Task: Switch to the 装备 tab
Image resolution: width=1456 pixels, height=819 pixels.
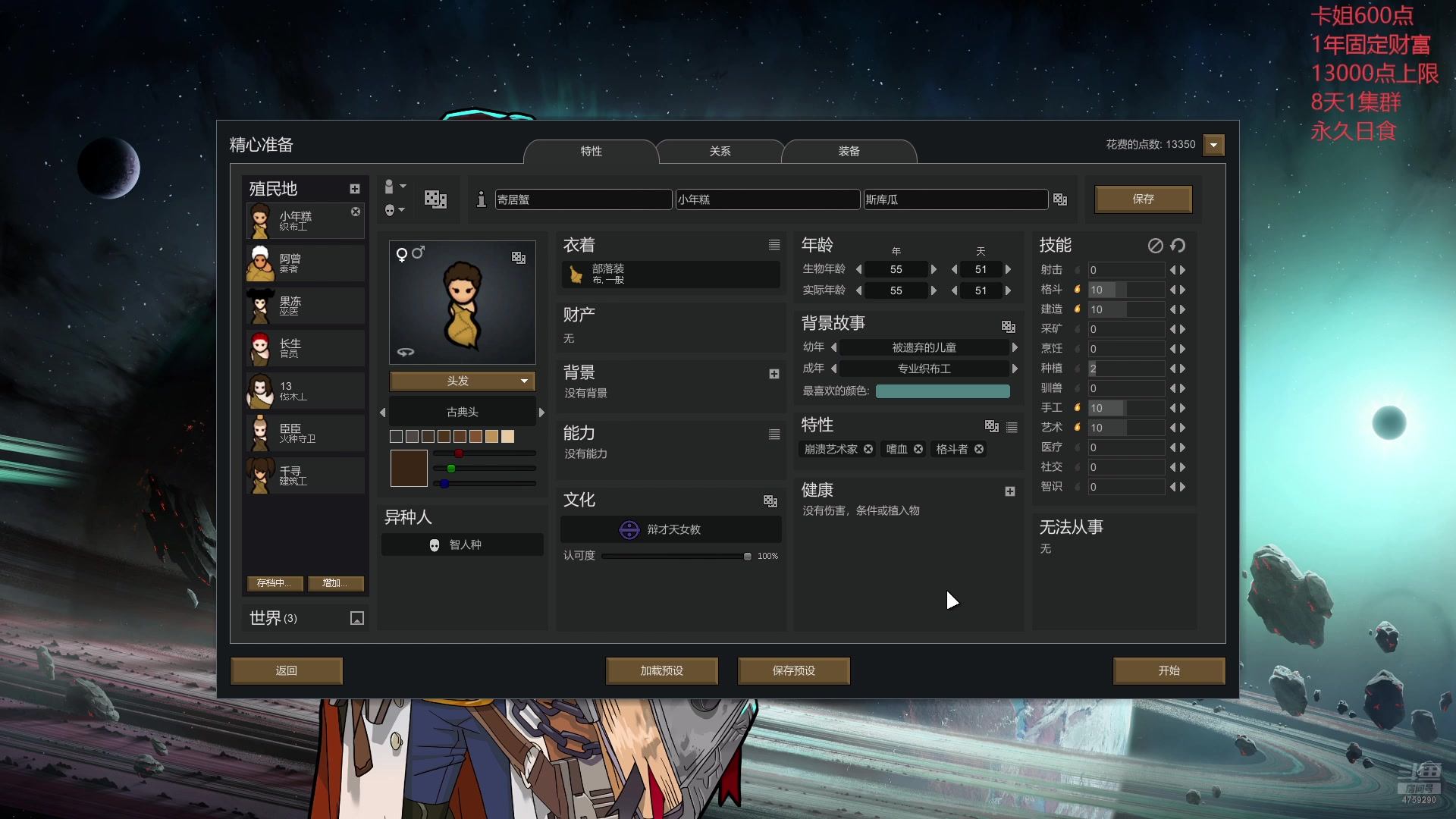Action: [849, 151]
